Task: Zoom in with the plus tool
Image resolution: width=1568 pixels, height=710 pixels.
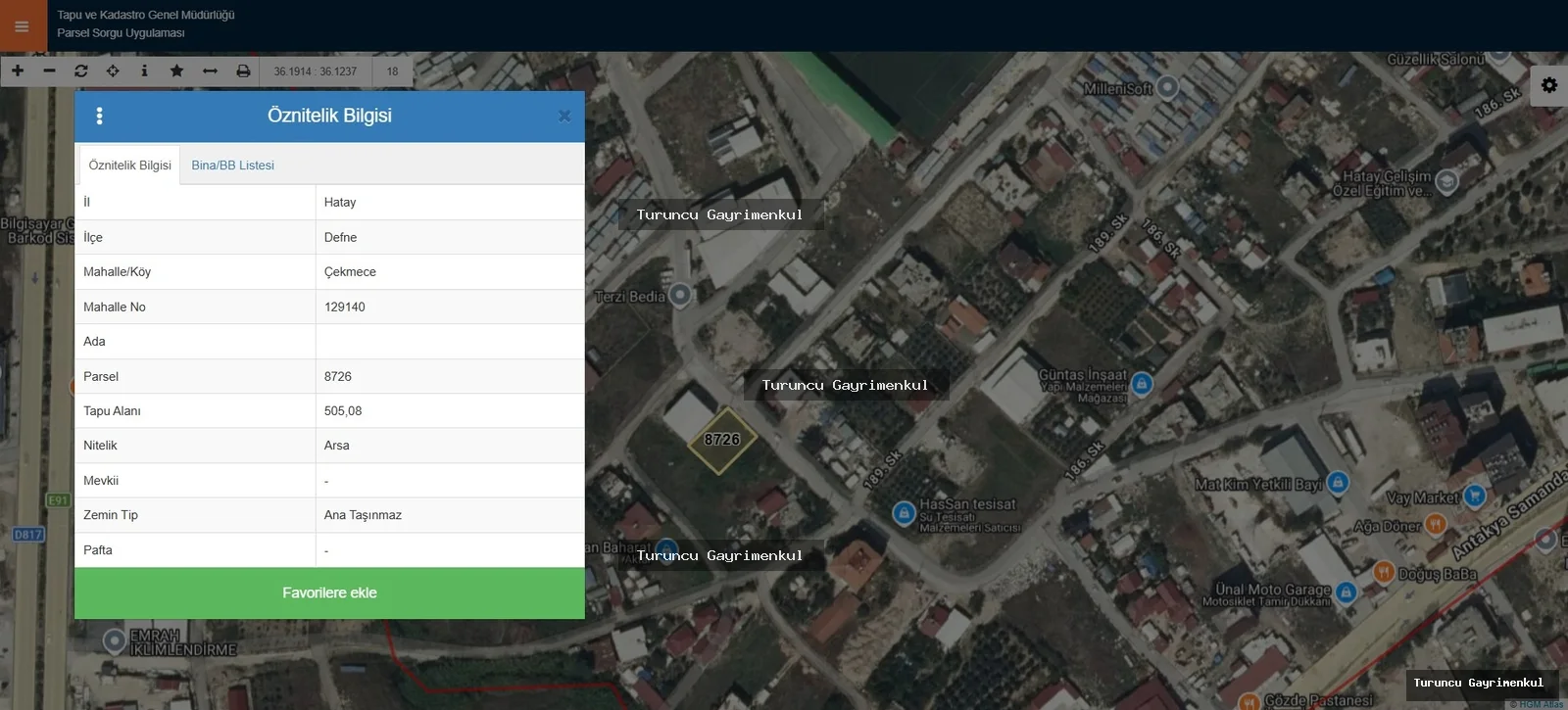Action: tap(18, 71)
